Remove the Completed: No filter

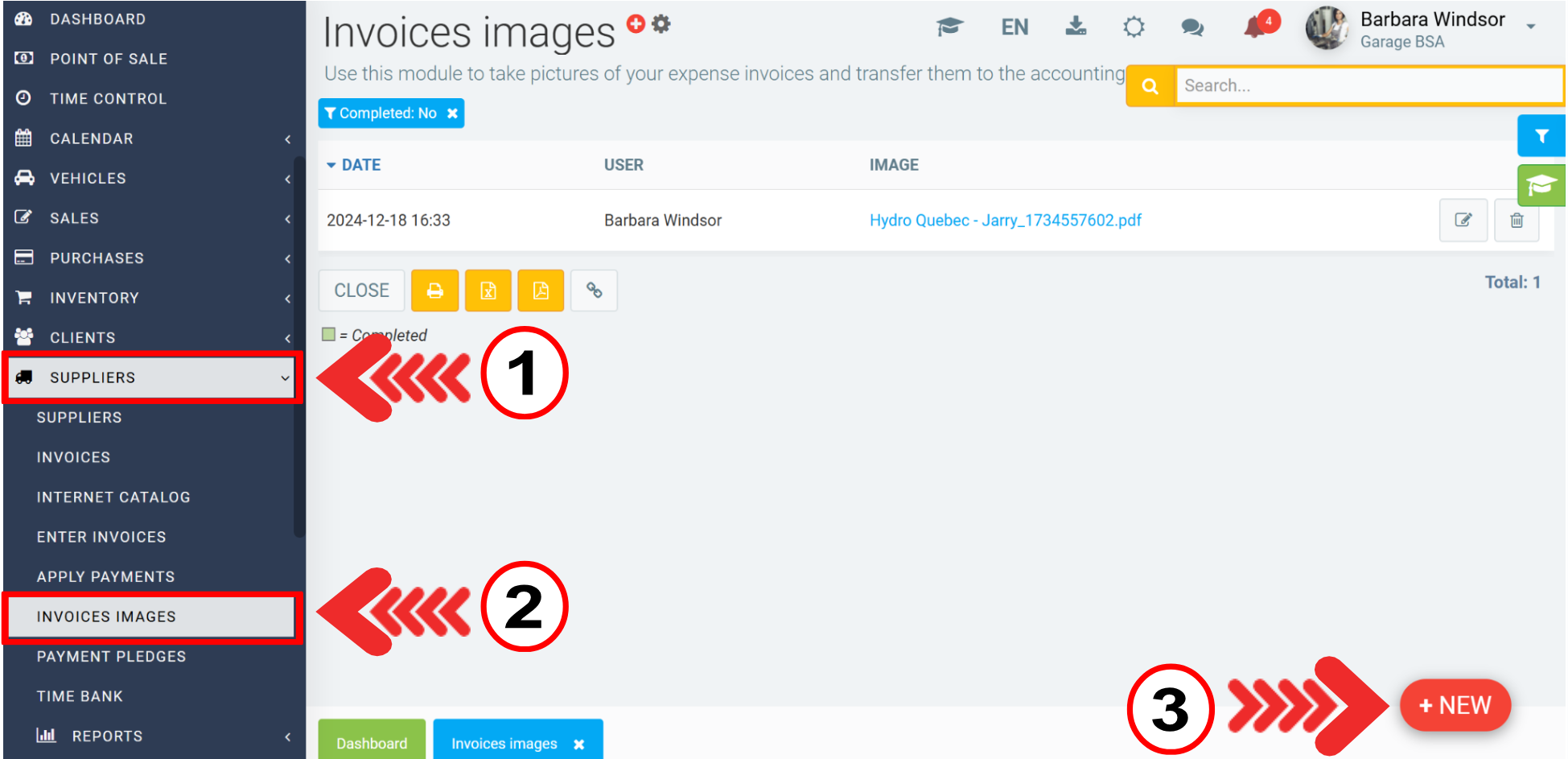pos(453,113)
